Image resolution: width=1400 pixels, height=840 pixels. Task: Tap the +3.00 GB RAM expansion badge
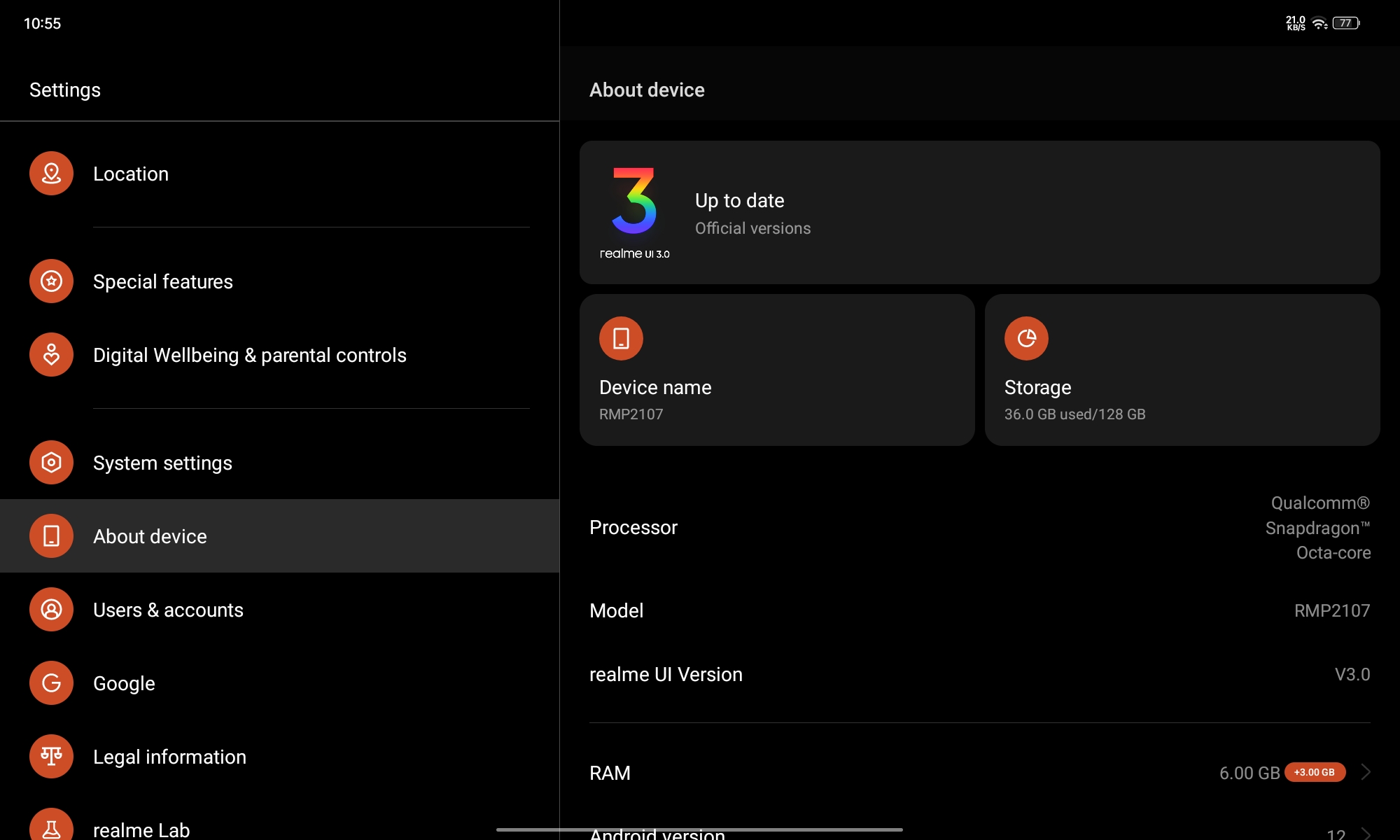1315,772
